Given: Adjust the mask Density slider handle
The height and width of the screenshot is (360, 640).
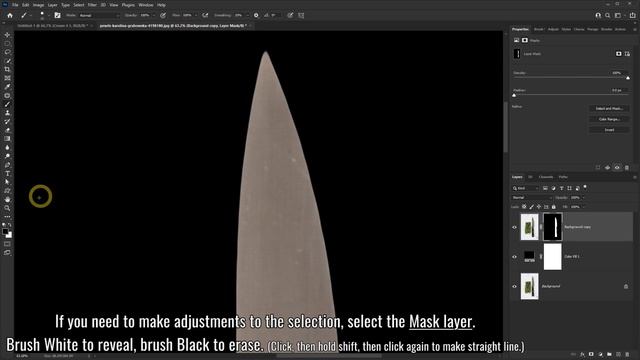Looking at the screenshot, I should [x=628, y=78].
